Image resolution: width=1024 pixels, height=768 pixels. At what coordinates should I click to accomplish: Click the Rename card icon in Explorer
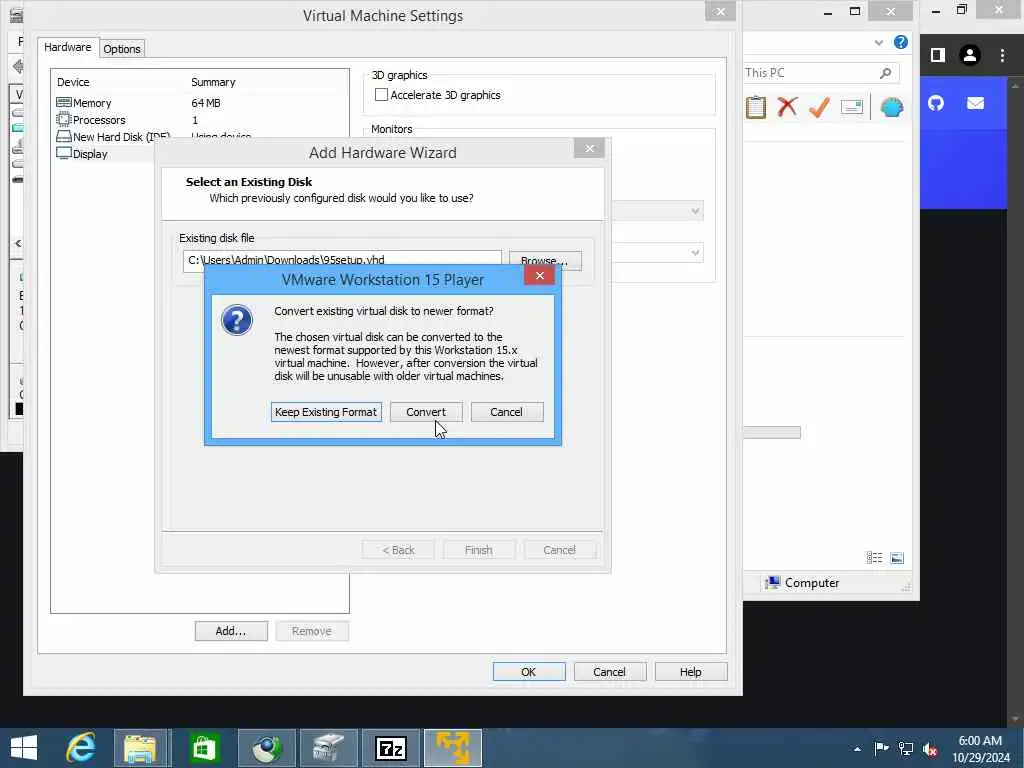coord(852,107)
